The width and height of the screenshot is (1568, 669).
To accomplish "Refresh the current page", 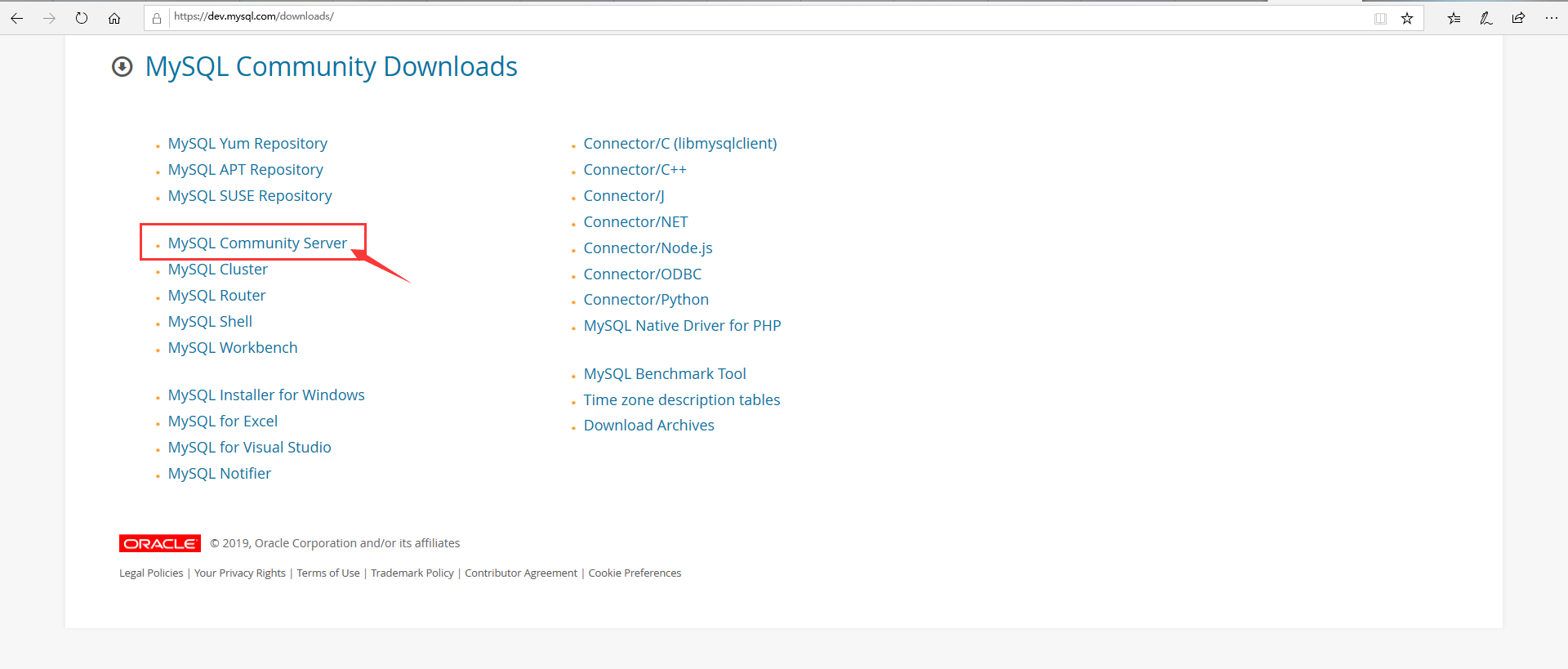I will tap(82, 18).
